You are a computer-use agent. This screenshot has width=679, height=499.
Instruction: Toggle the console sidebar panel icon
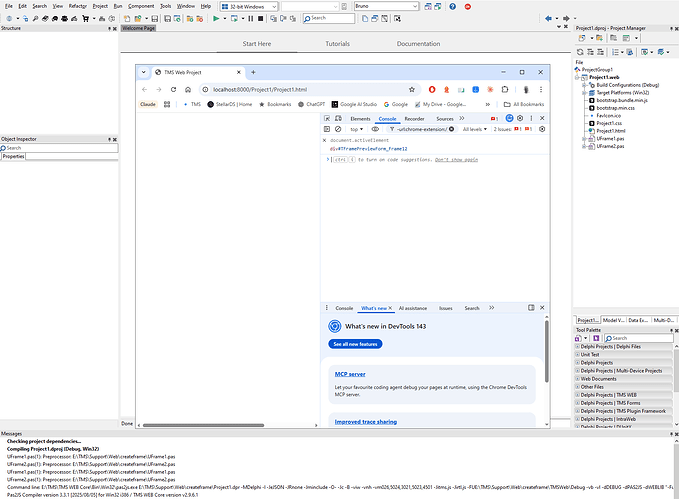pyautogui.click(x=328, y=129)
